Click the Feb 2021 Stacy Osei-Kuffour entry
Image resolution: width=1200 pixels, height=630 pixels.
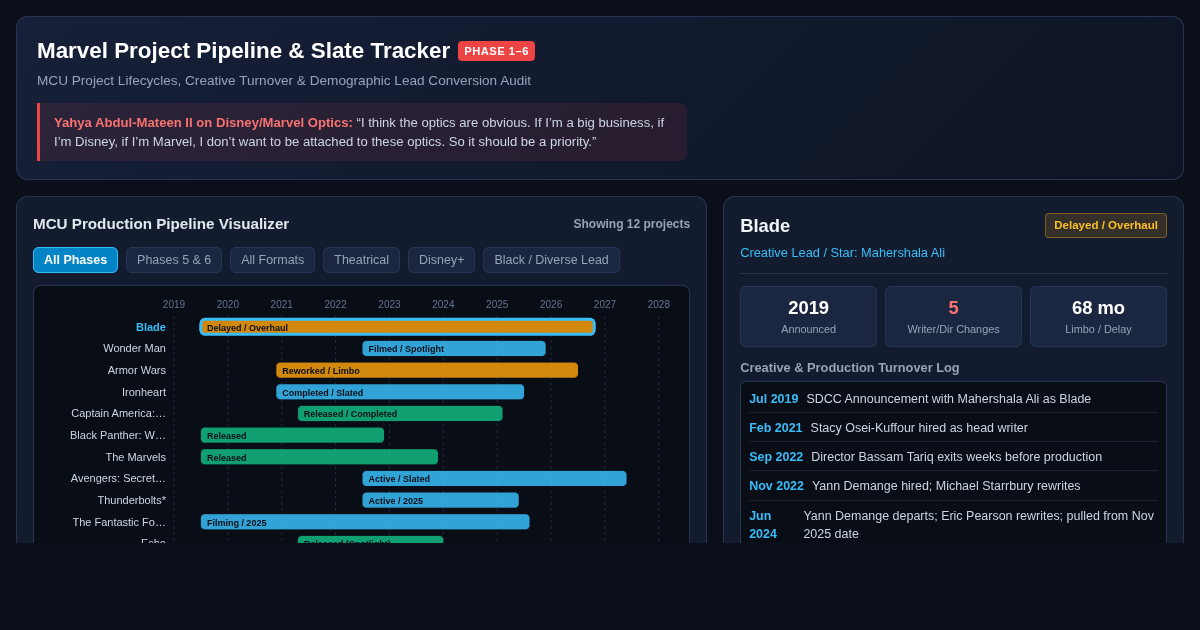tap(953, 428)
